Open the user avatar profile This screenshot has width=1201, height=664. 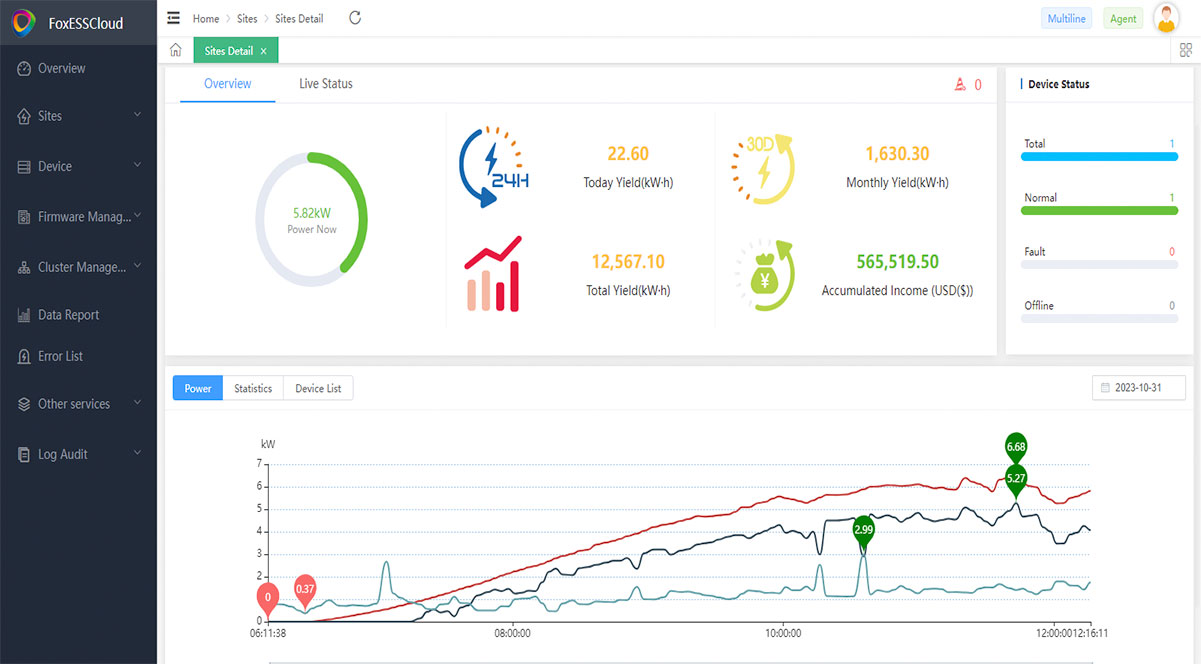click(x=1166, y=18)
